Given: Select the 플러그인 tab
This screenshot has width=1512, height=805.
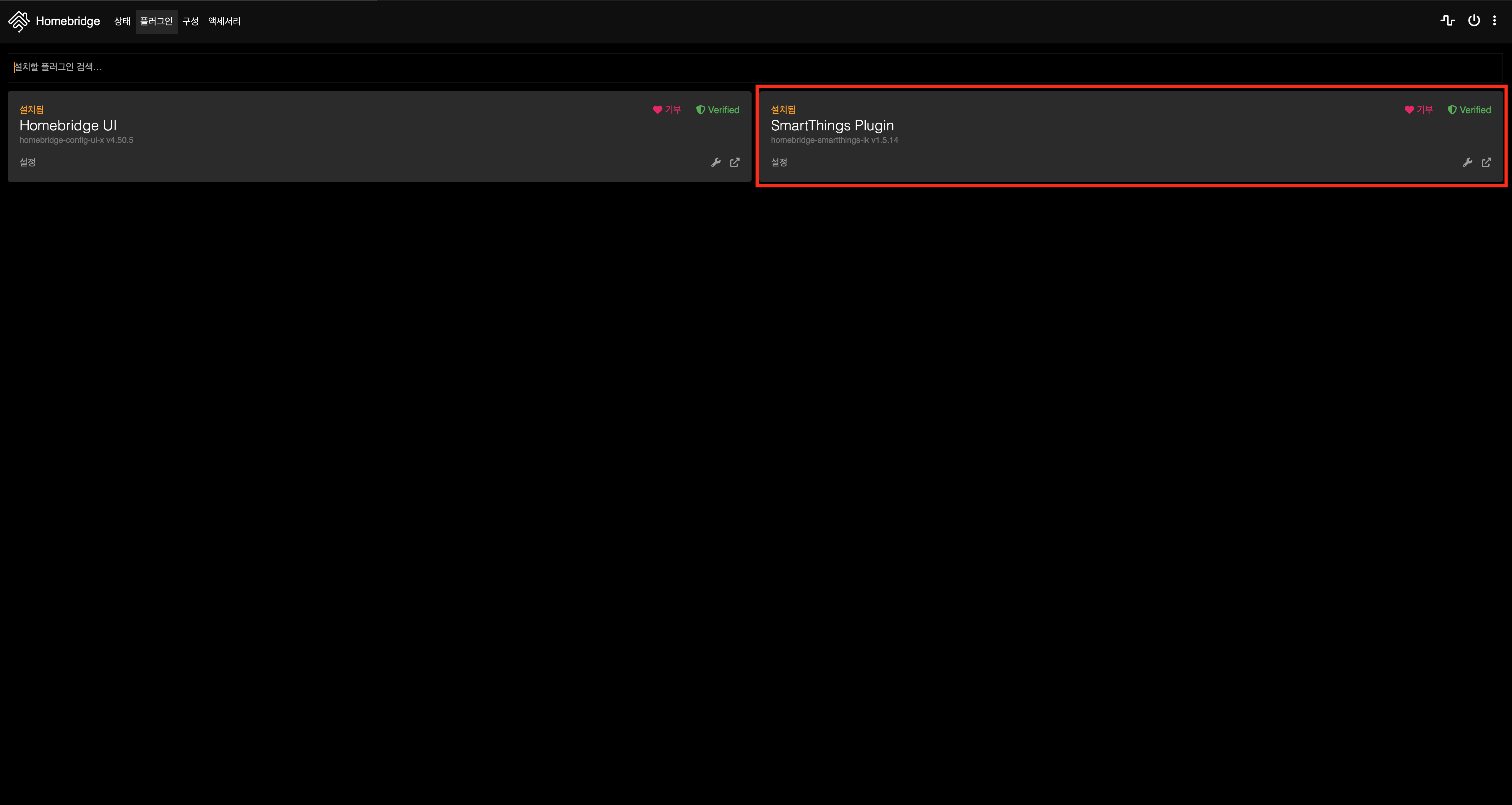Looking at the screenshot, I should pyautogui.click(x=156, y=21).
